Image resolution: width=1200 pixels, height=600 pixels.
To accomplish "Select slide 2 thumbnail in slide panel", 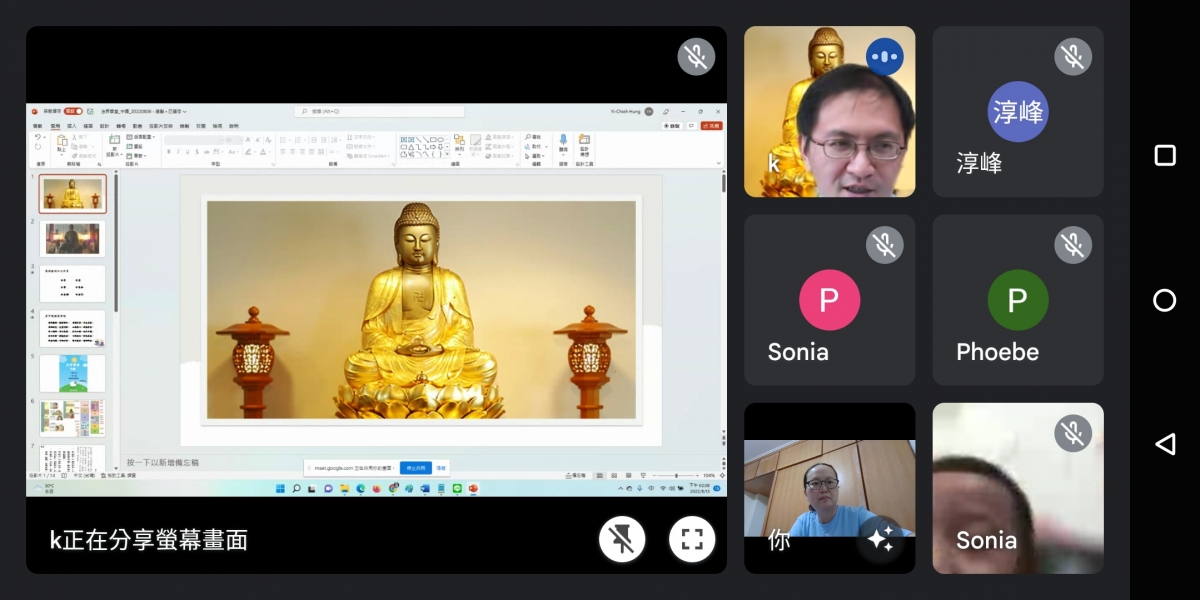I will click(x=72, y=239).
